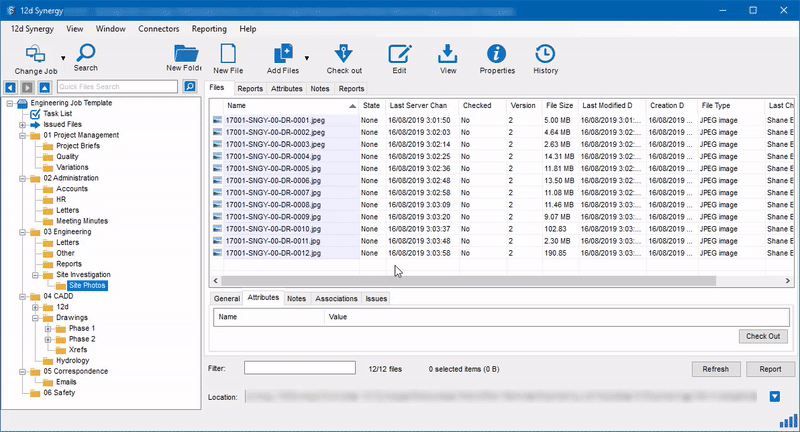The width and height of the screenshot is (800, 432).
Task: Open the Connectors menu
Action: coord(159,30)
